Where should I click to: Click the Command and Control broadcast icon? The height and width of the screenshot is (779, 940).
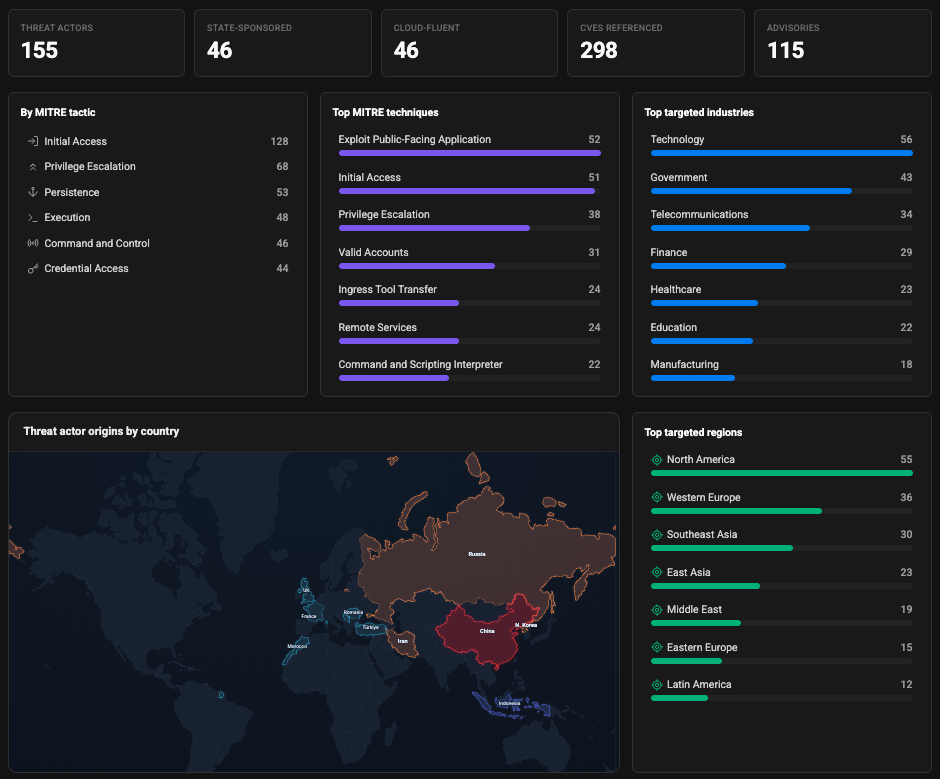(33, 243)
